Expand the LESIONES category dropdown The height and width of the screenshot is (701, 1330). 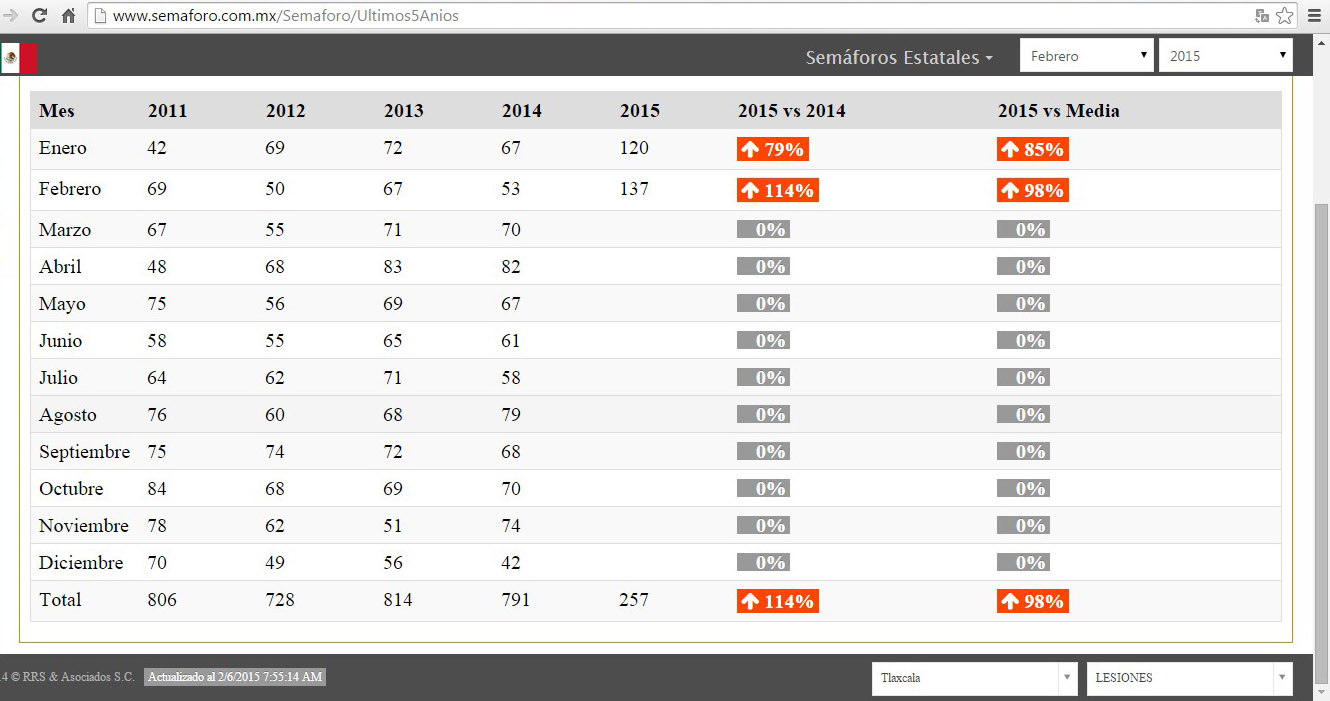1189,678
